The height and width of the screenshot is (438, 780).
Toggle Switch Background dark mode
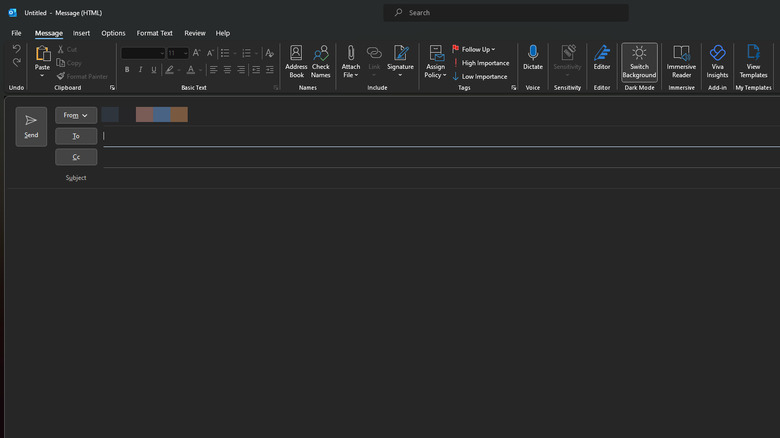pyautogui.click(x=639, y=61)
